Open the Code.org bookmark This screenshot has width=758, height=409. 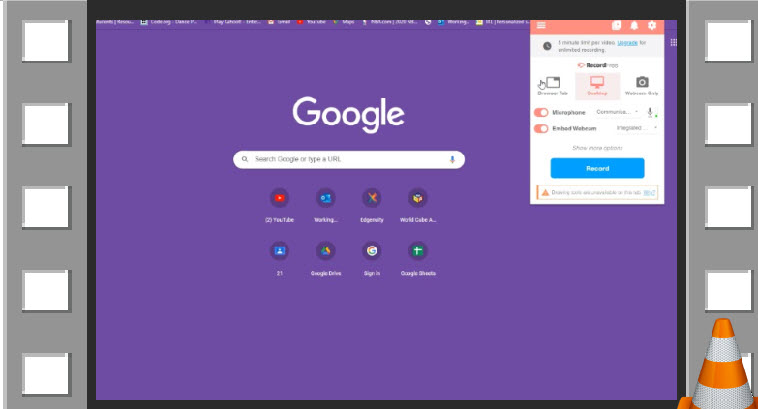pos(169,22)
